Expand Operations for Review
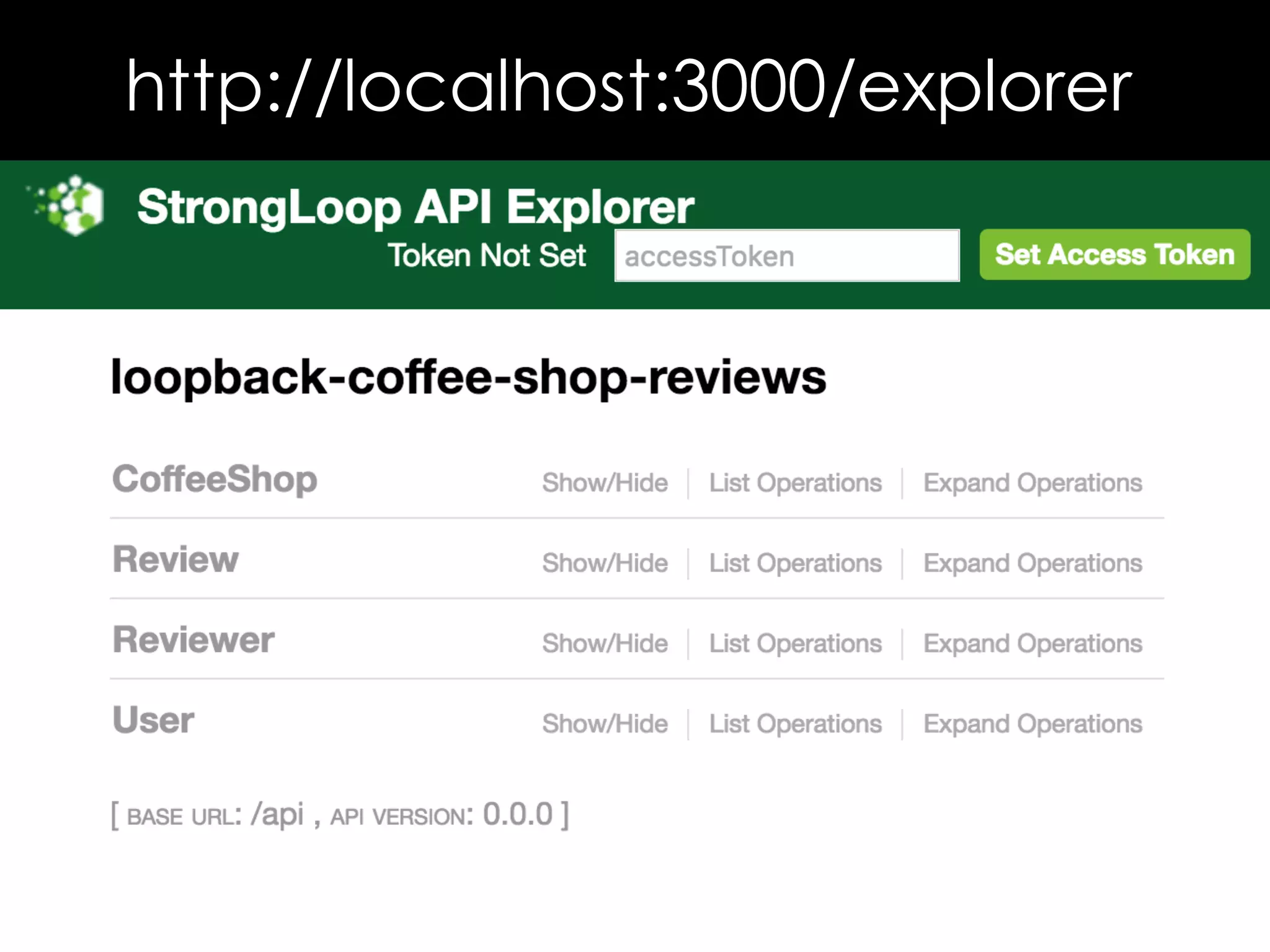 click(x=1032, y=563)
